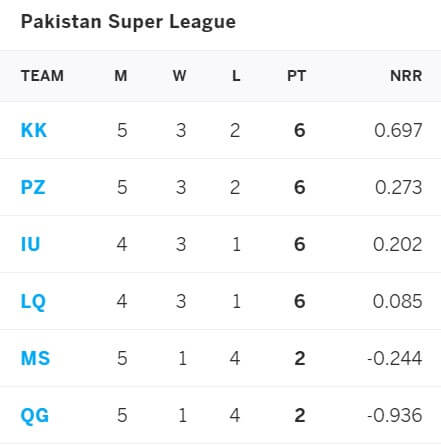Select KK's net run rate 0.697
This screenshot has height=445, width=441.
pyautogui.click(x=398, y=130)
